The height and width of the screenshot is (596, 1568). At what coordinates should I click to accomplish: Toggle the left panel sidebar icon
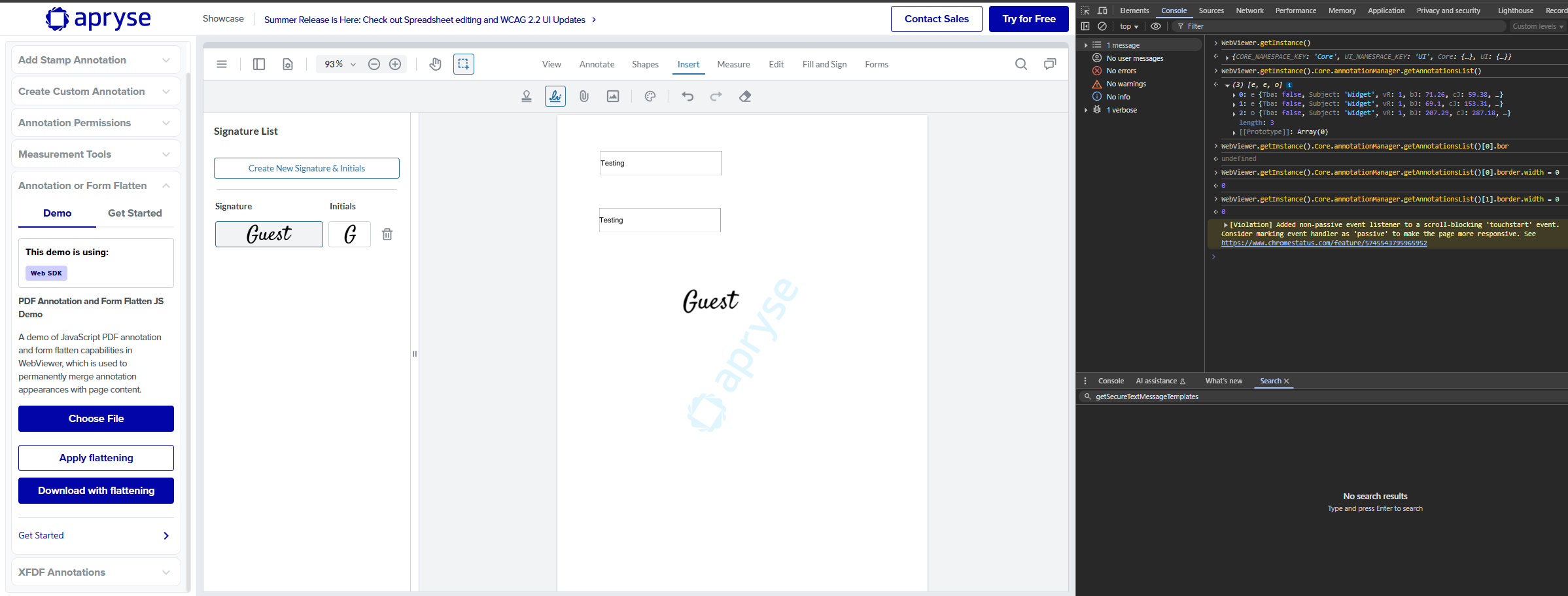point(259,64)
